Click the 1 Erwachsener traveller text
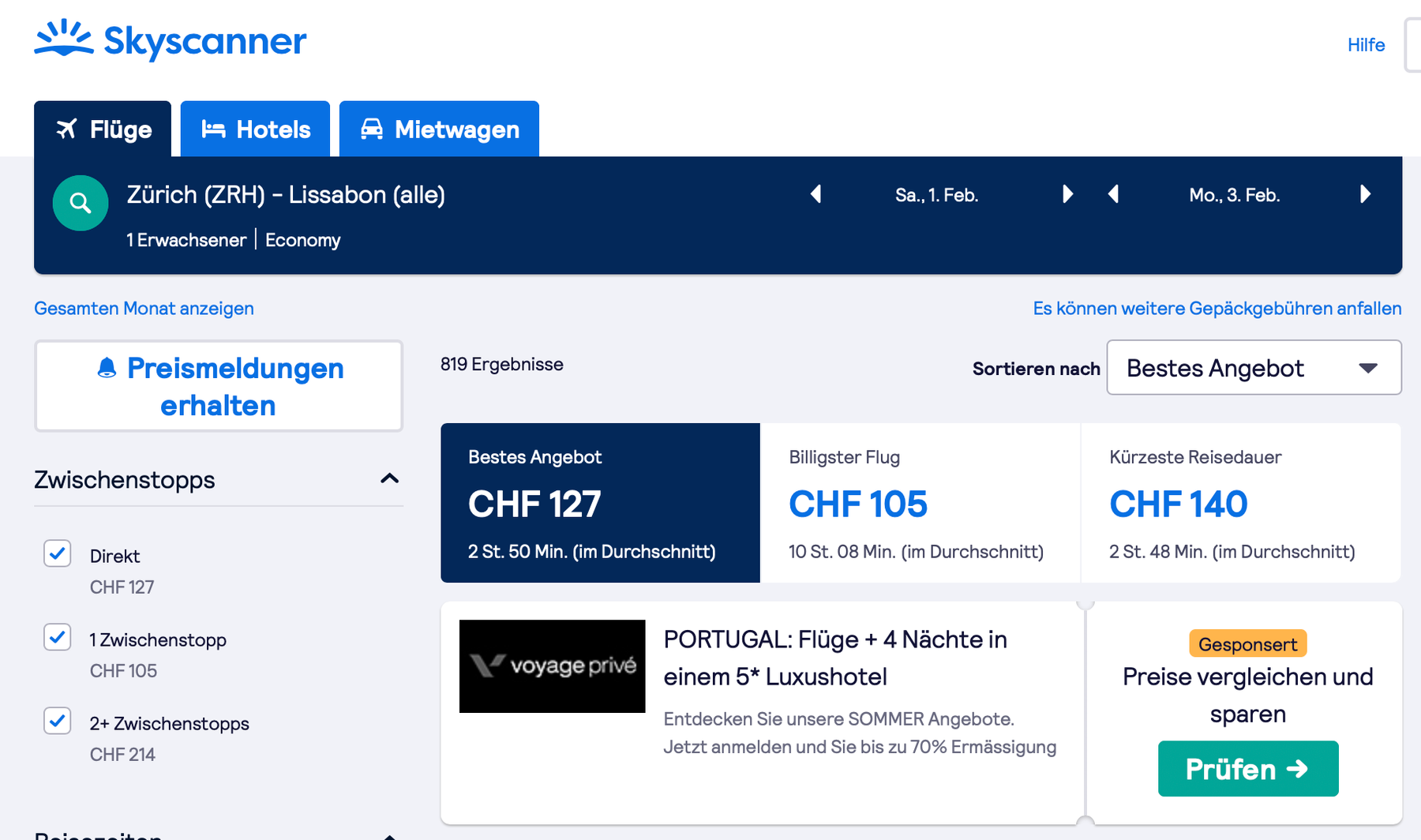This screenshot has height=840, width=1421. coord(186,240)
